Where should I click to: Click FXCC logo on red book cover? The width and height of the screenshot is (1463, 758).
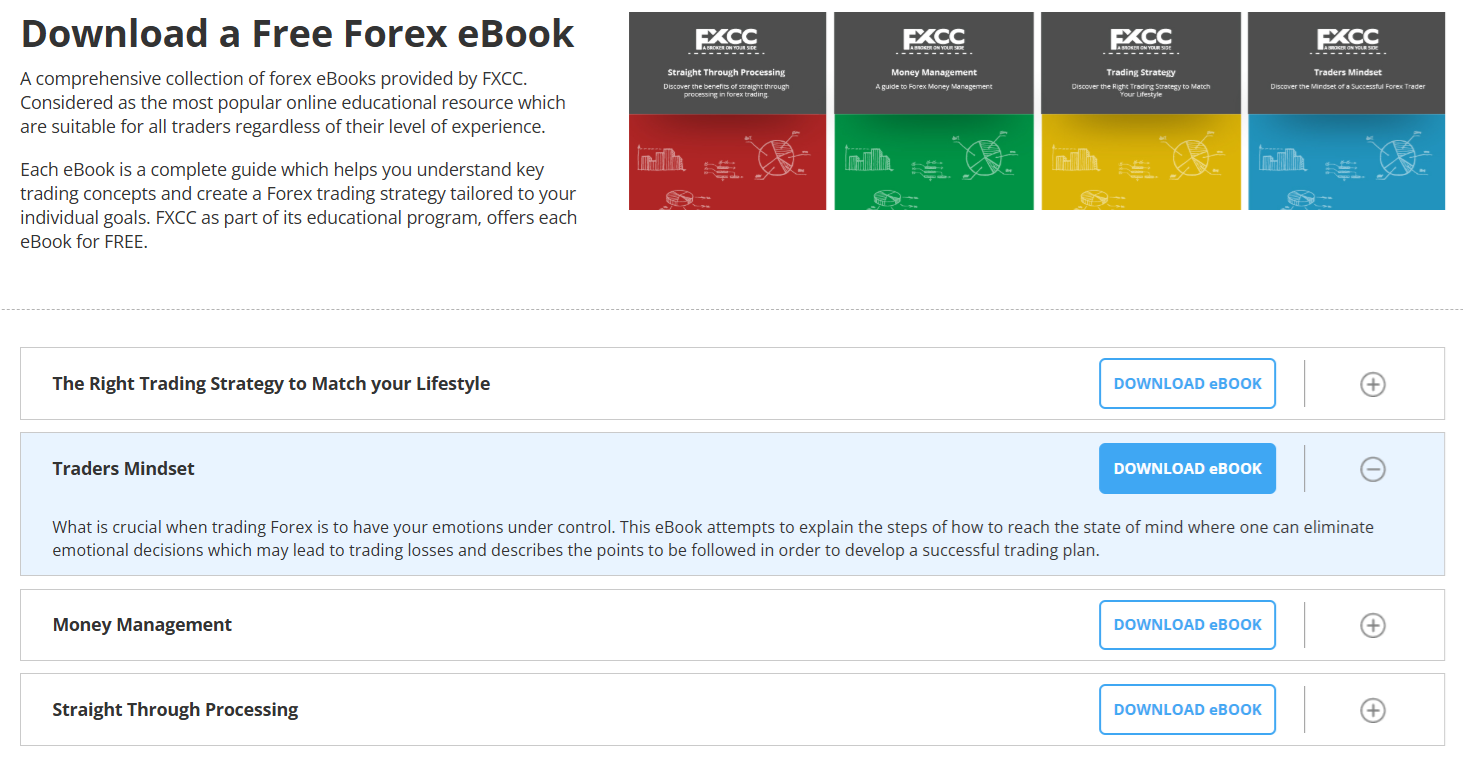[x=727, y=40]
